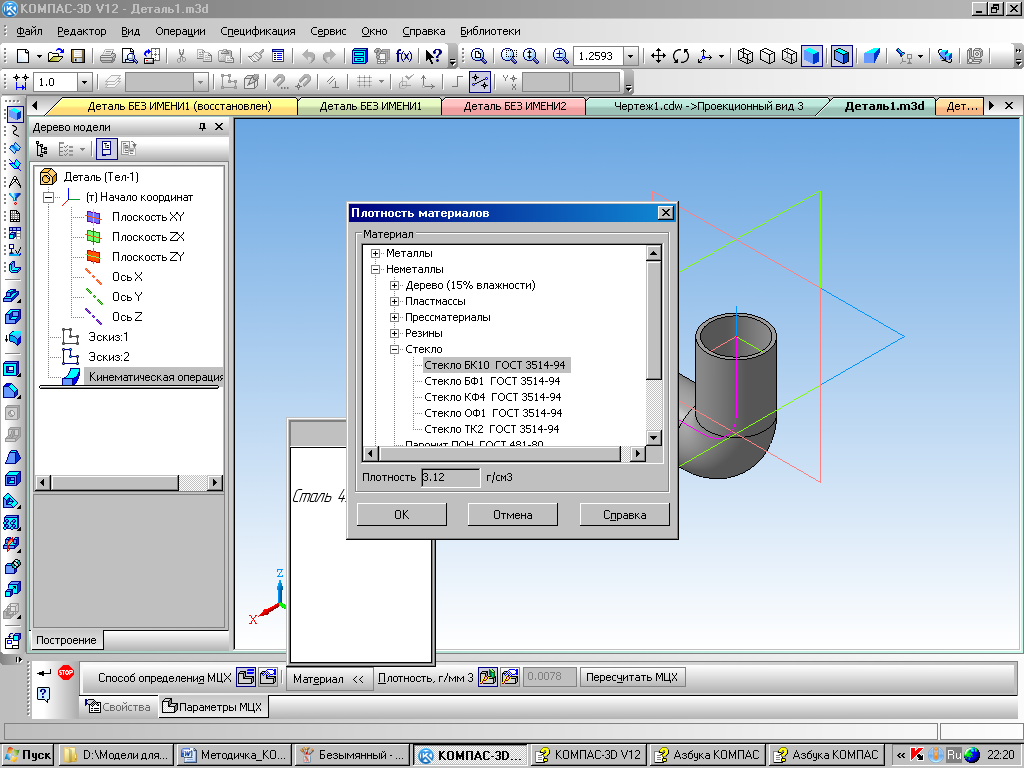This screenshot has width=1024, height=768.
Task: Activate the Pan (move view) tool
Action: (x=658, y=56)
